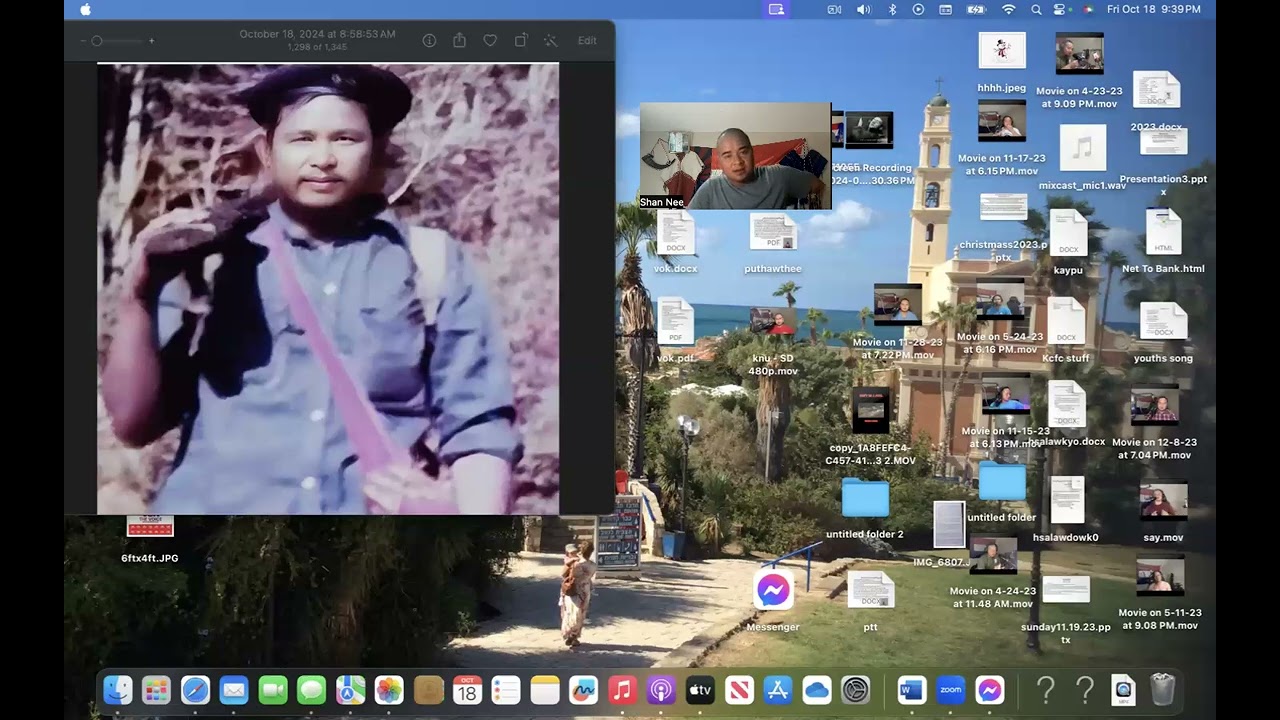Favorite the photo with the heart icon
The image size is (1280, 720).
[x=490, y=41]
